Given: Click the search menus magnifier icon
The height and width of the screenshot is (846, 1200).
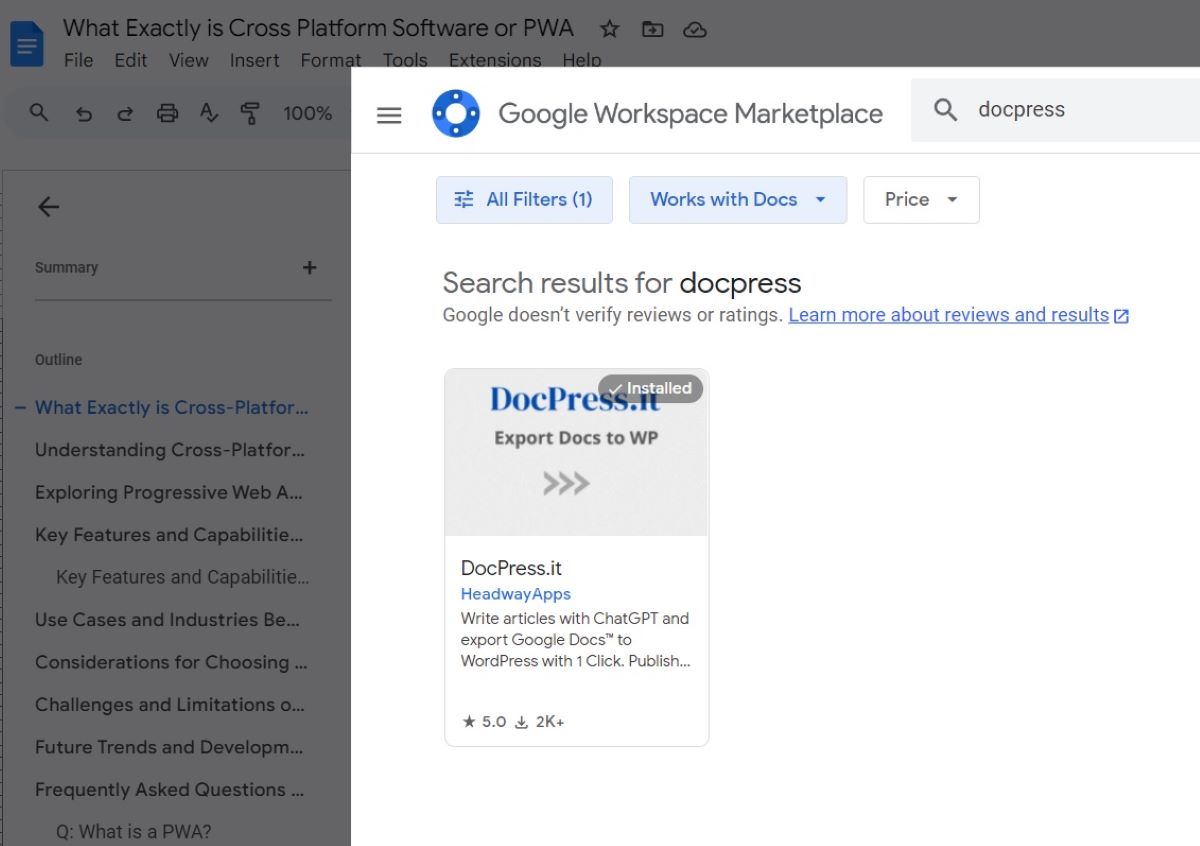Looking at the screenshot, I should (x=39, y=113).
